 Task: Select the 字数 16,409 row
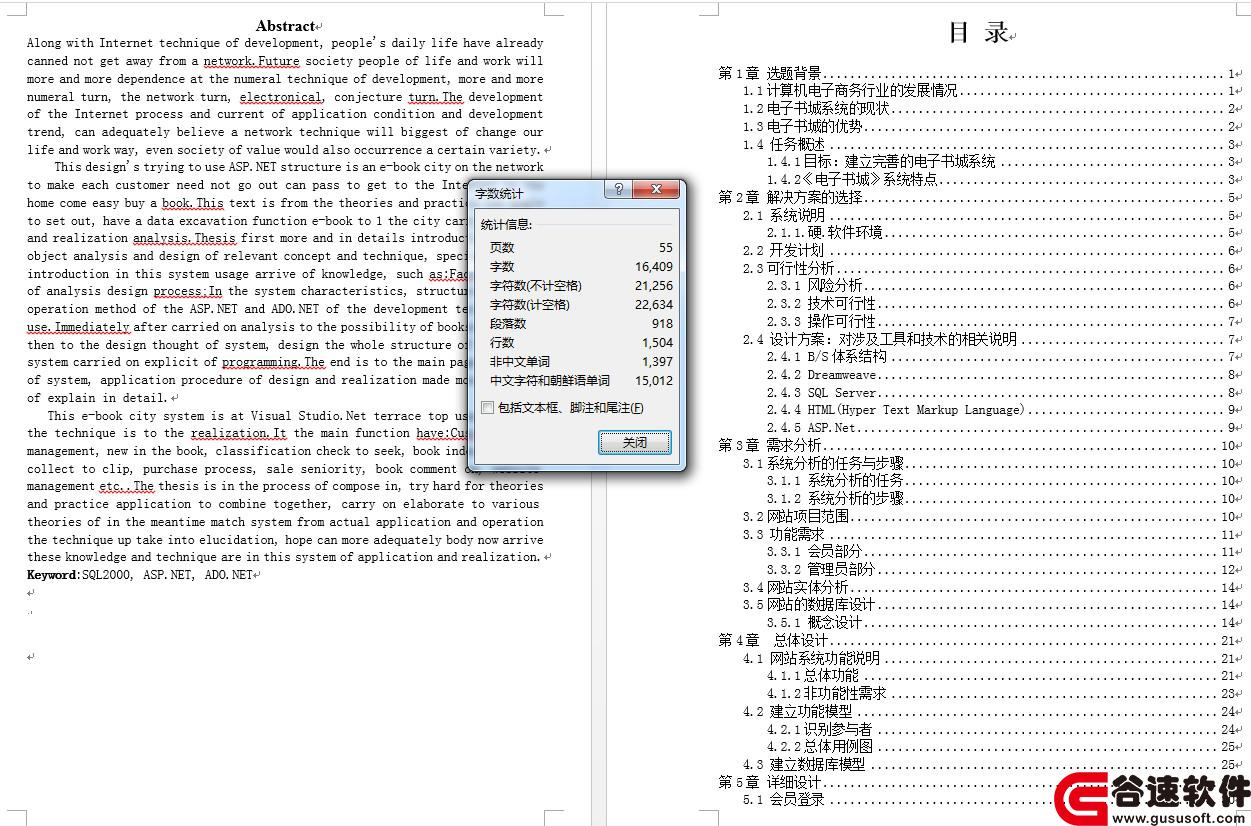(x=581, y=267)
